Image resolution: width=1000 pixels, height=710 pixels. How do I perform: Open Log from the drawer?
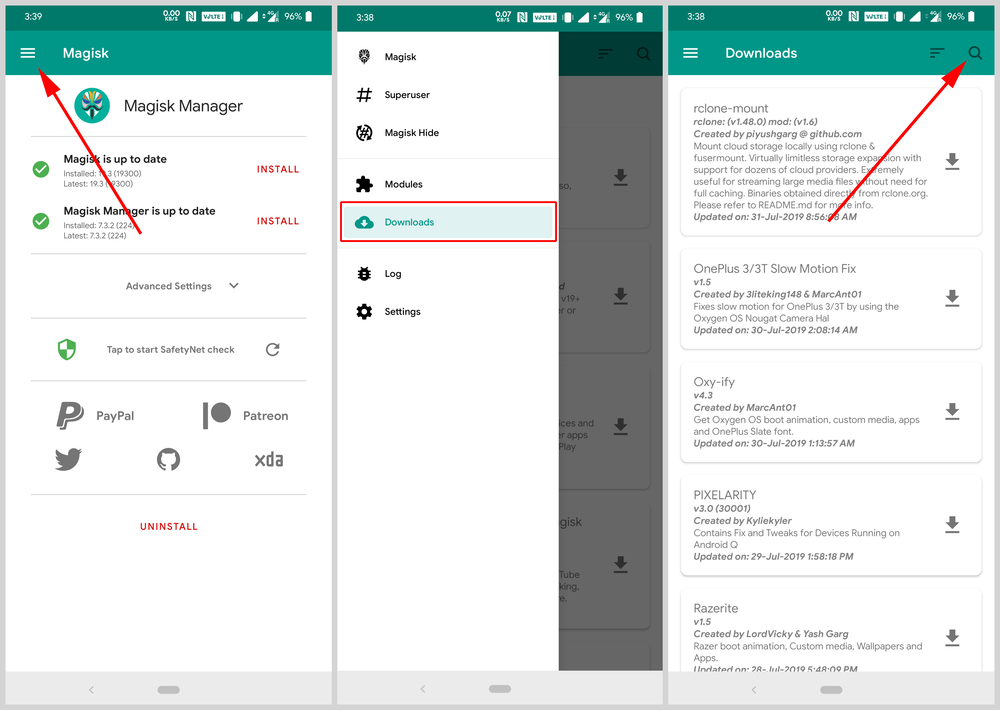tap(448, 274)
